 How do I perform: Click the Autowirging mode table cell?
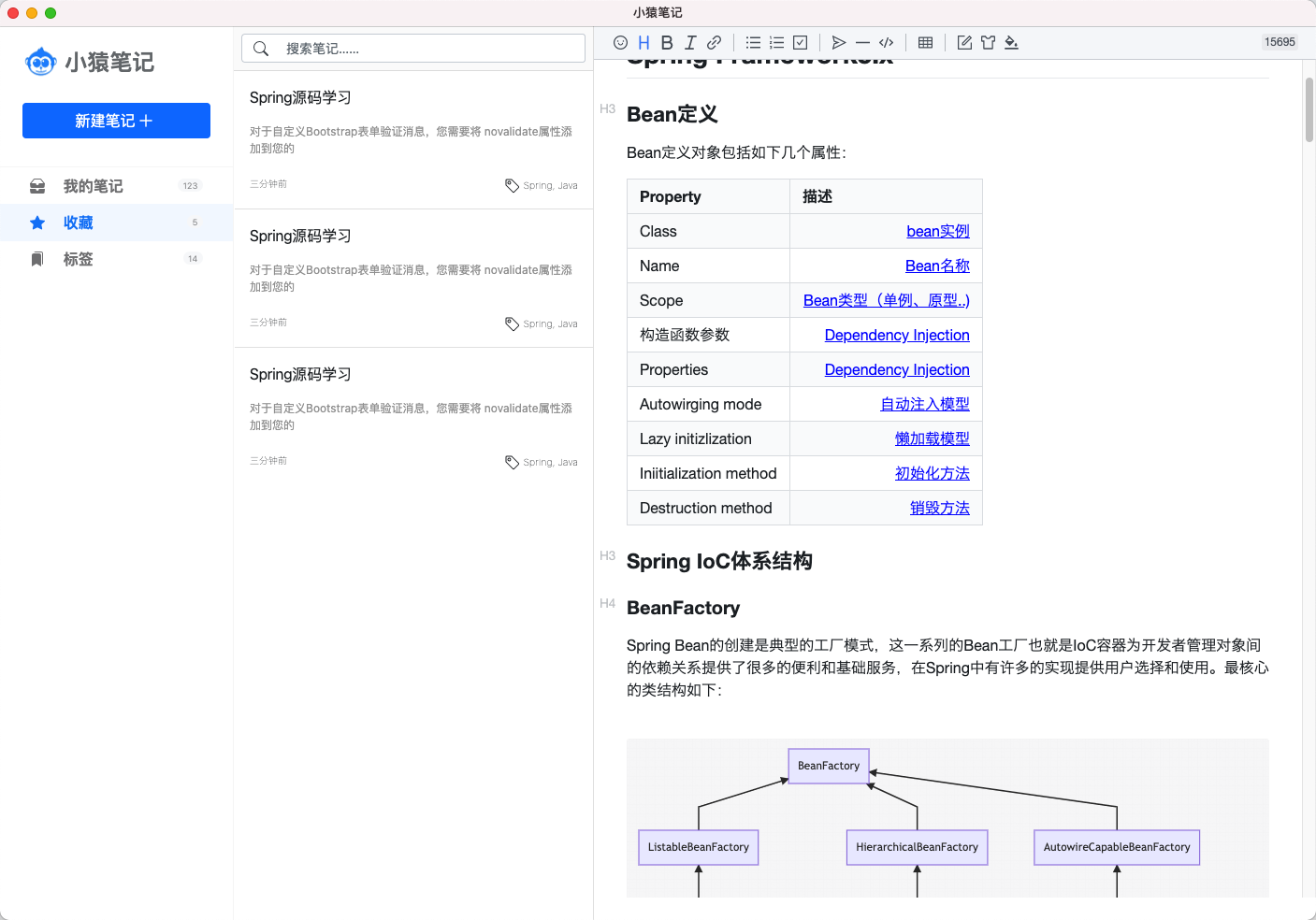pyautogui.click(x=708, y=404)
